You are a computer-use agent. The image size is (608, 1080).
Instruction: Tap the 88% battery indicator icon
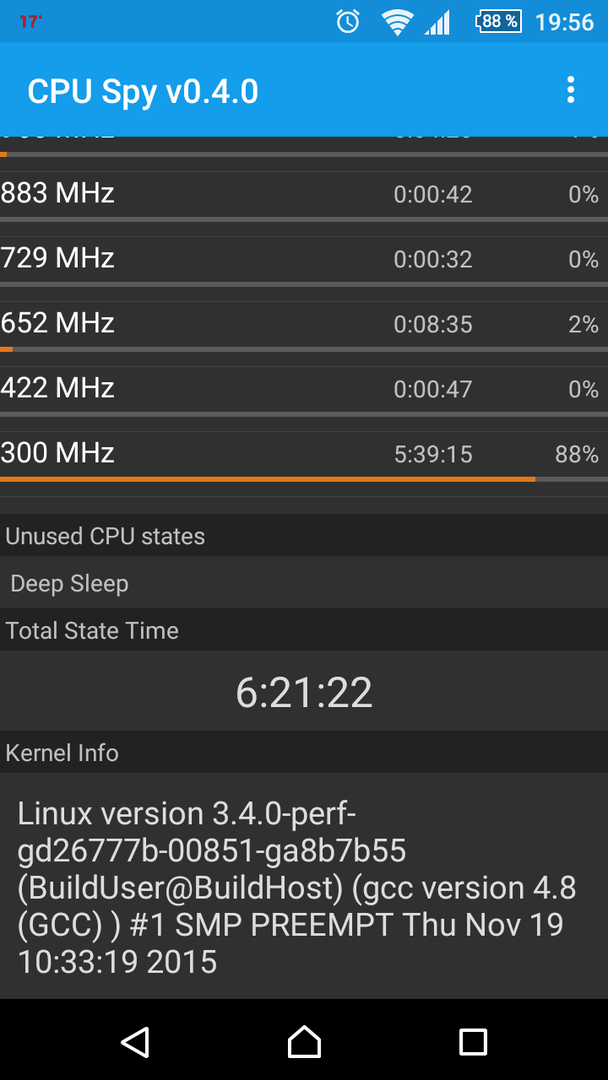[499, 21]
